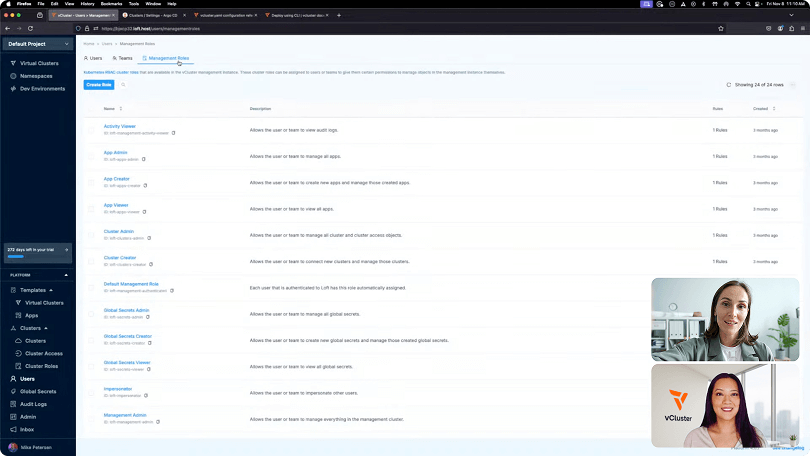Image resolution: width=810 pixels, height=456 pixels.
Task: Copy the ID of Activity Viewer role
Action: pyautogui.click(x=174, y=133)
